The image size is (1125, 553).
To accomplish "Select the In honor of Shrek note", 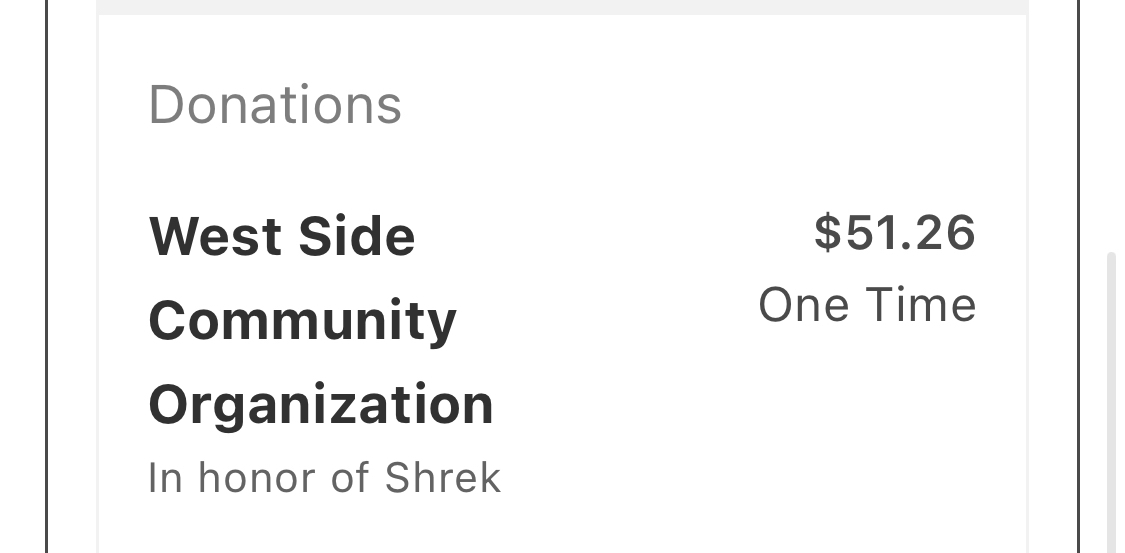I will pyautogui.click(x=324, y=478).
